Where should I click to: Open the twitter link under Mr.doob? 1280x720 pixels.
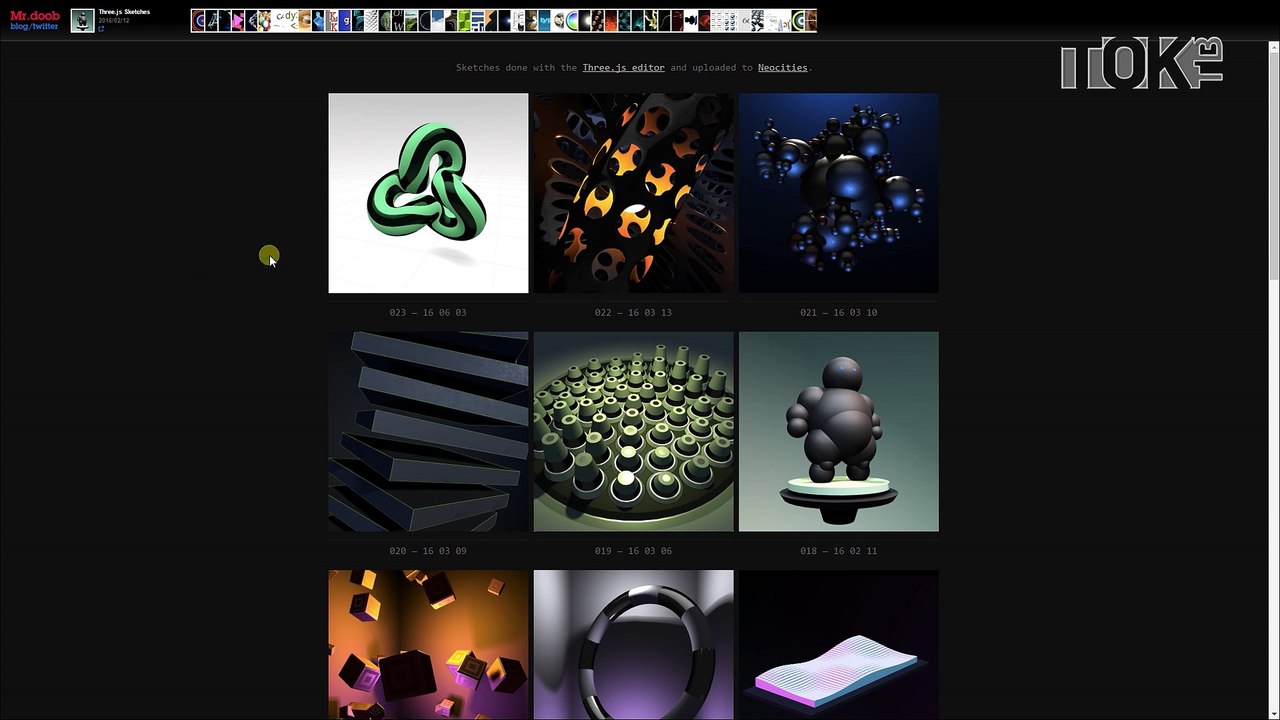pyautogui.click(x=45, y=27)
